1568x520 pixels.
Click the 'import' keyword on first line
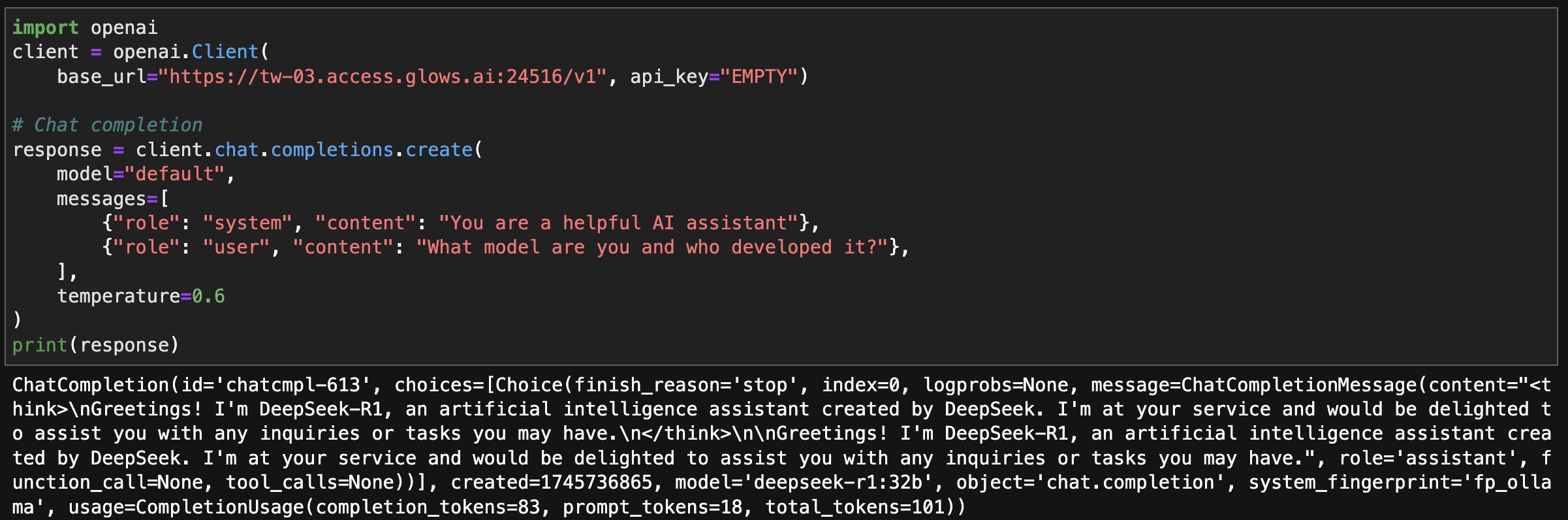pos(45,27)
